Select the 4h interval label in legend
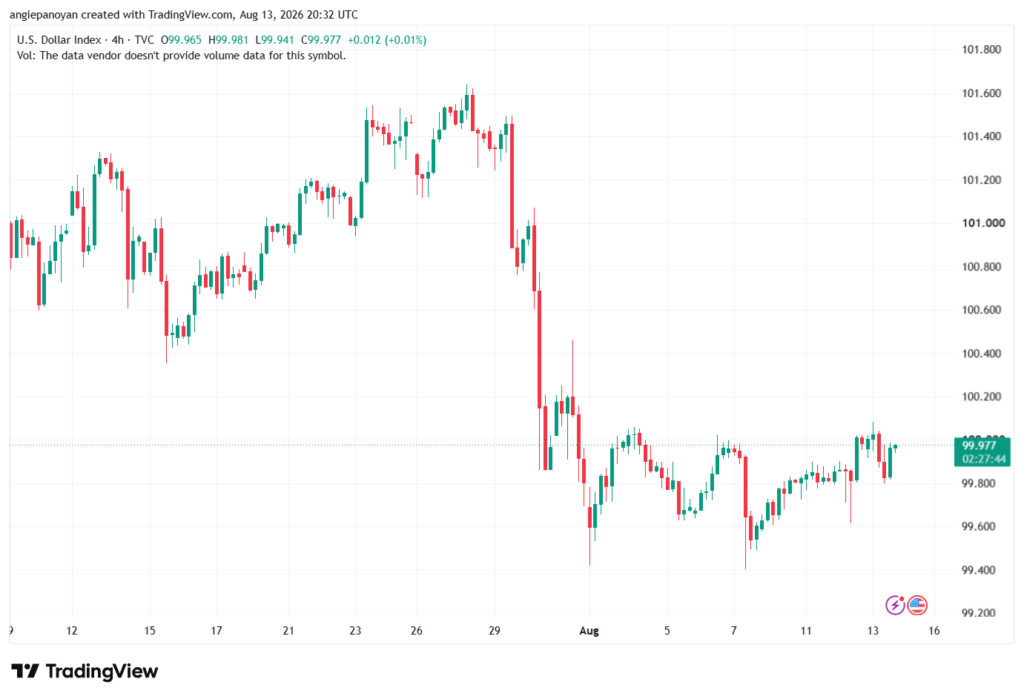This screenshot has height=699, width=1024. coord(118,40)
